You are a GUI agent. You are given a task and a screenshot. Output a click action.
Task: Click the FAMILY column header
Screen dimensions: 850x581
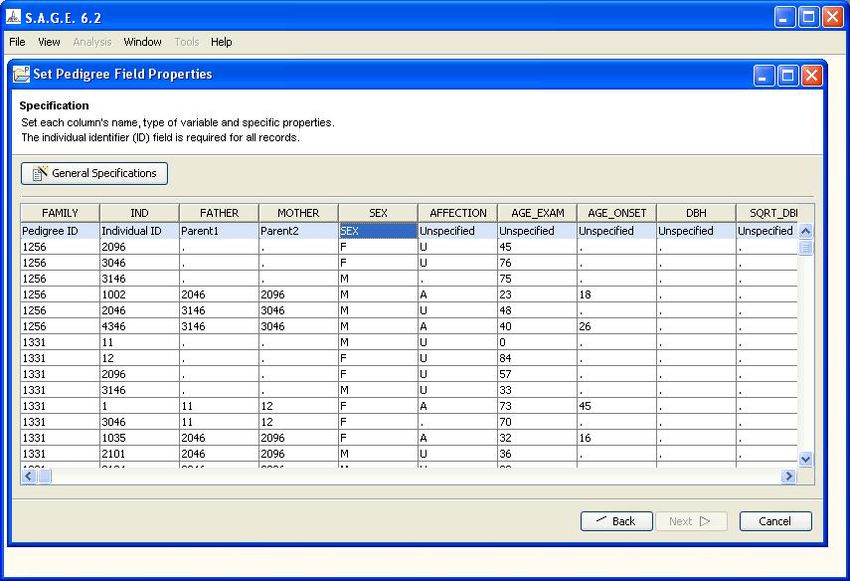pyautogui.click(x=60, y=213)
